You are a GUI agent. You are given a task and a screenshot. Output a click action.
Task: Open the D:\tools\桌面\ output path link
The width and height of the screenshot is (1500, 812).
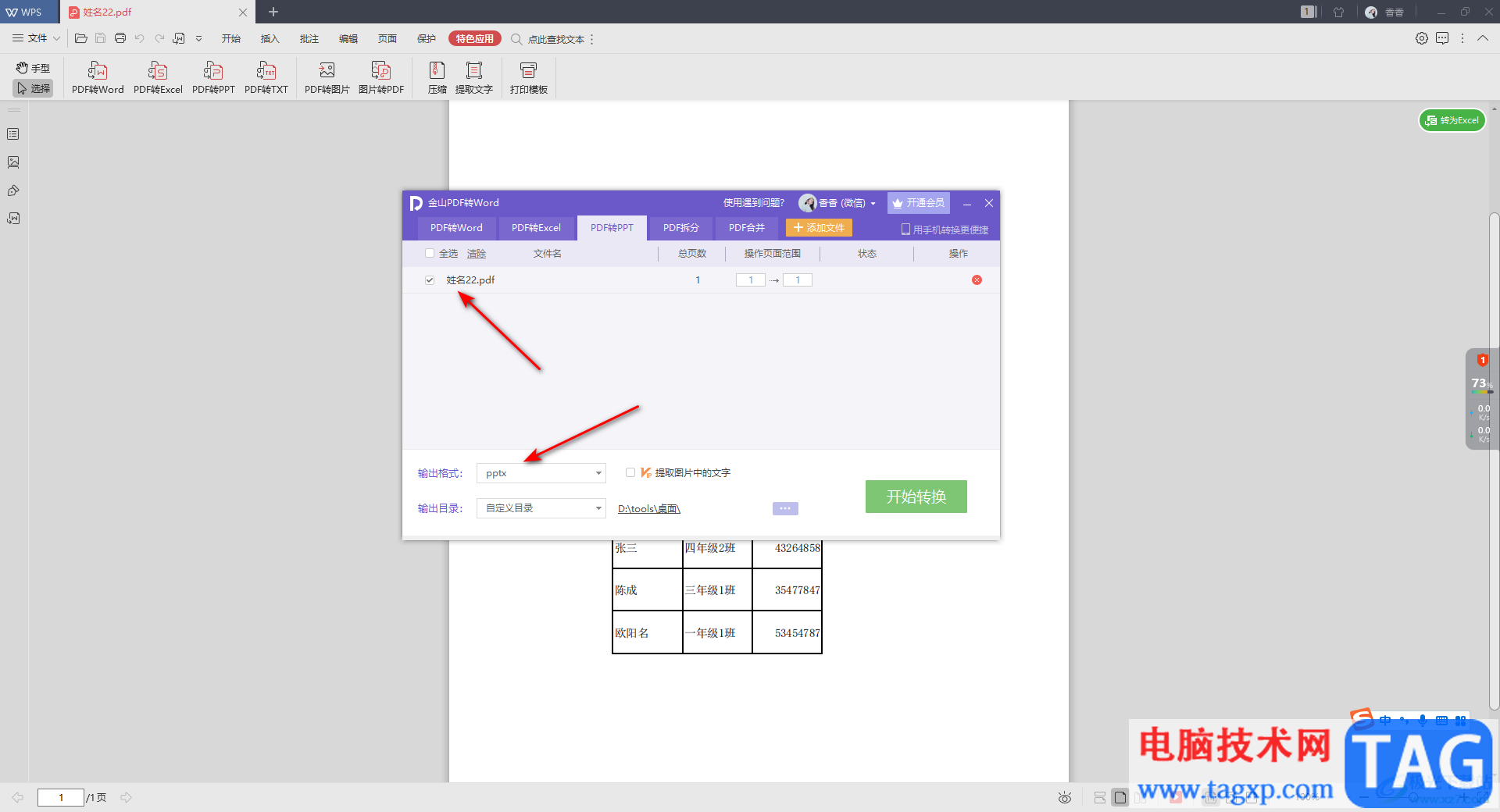click(x=649, y=508)
